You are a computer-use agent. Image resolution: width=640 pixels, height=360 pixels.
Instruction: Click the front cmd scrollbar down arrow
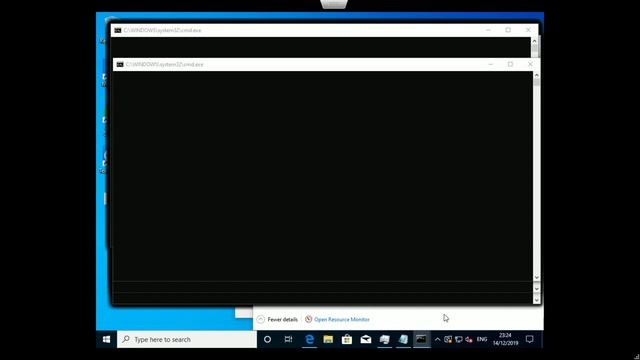coord(537,278)
